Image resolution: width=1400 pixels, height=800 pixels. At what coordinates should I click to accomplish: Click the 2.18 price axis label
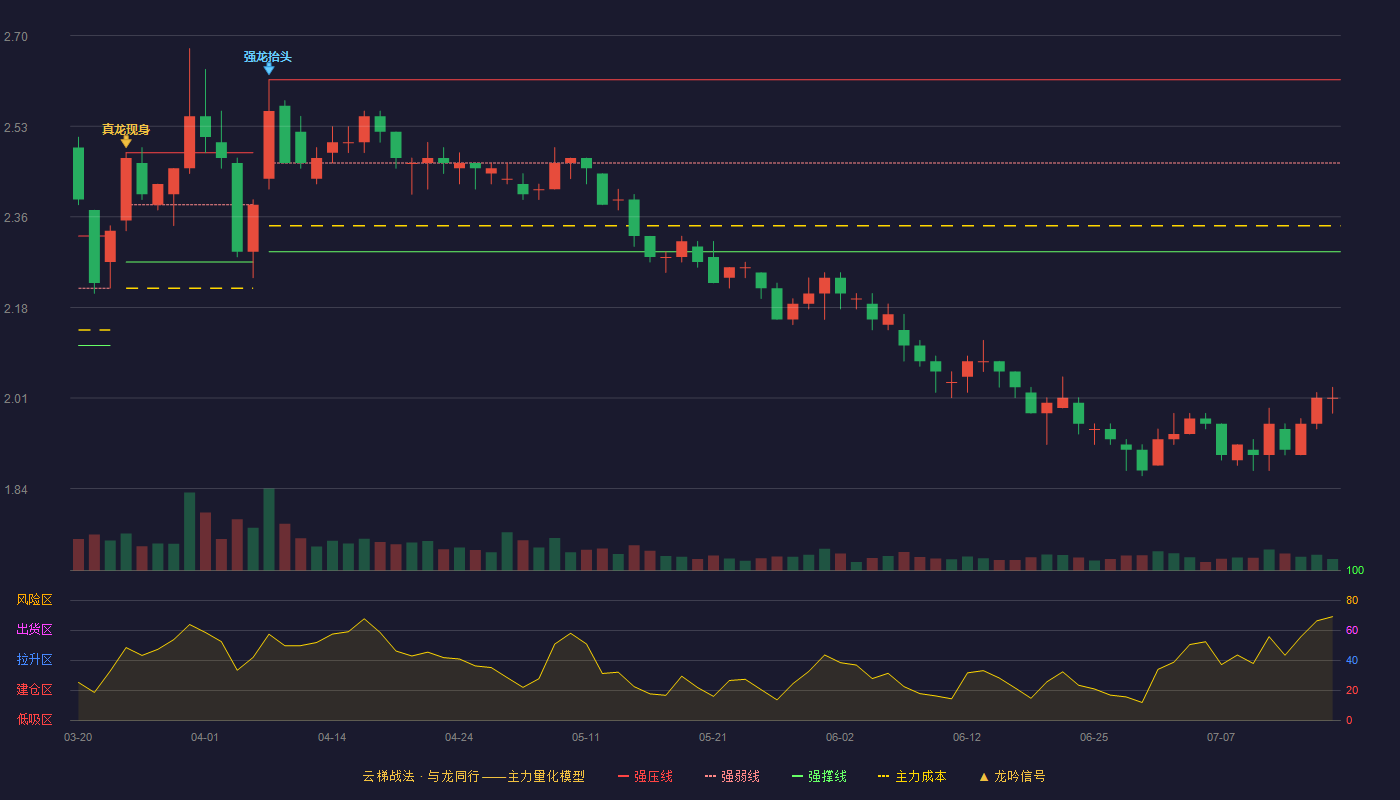click(16, 309)
